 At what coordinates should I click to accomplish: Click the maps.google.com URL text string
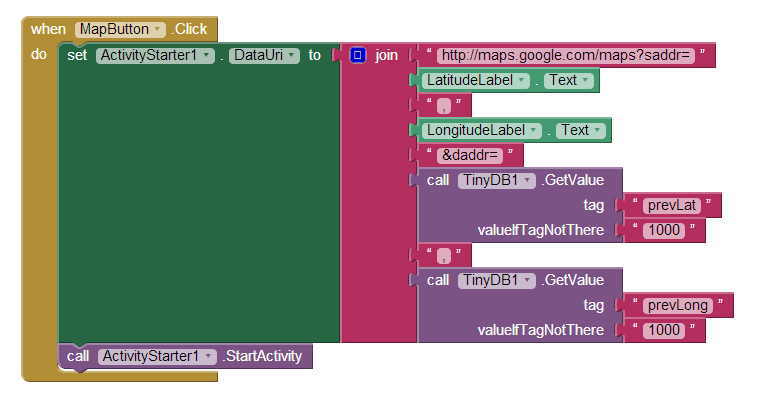tap(567, 55)
